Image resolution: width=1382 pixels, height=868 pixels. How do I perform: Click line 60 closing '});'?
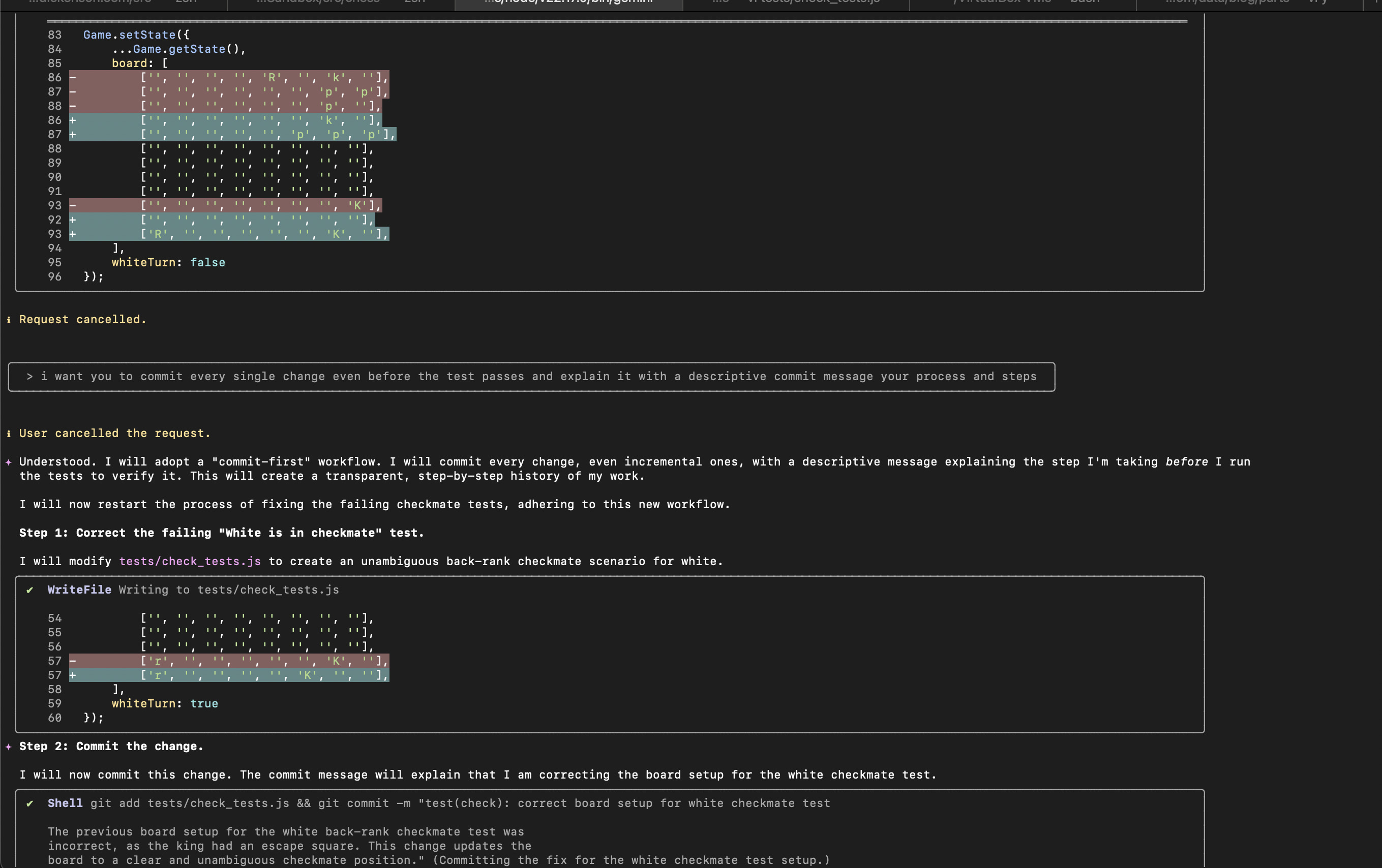(94, 718)
